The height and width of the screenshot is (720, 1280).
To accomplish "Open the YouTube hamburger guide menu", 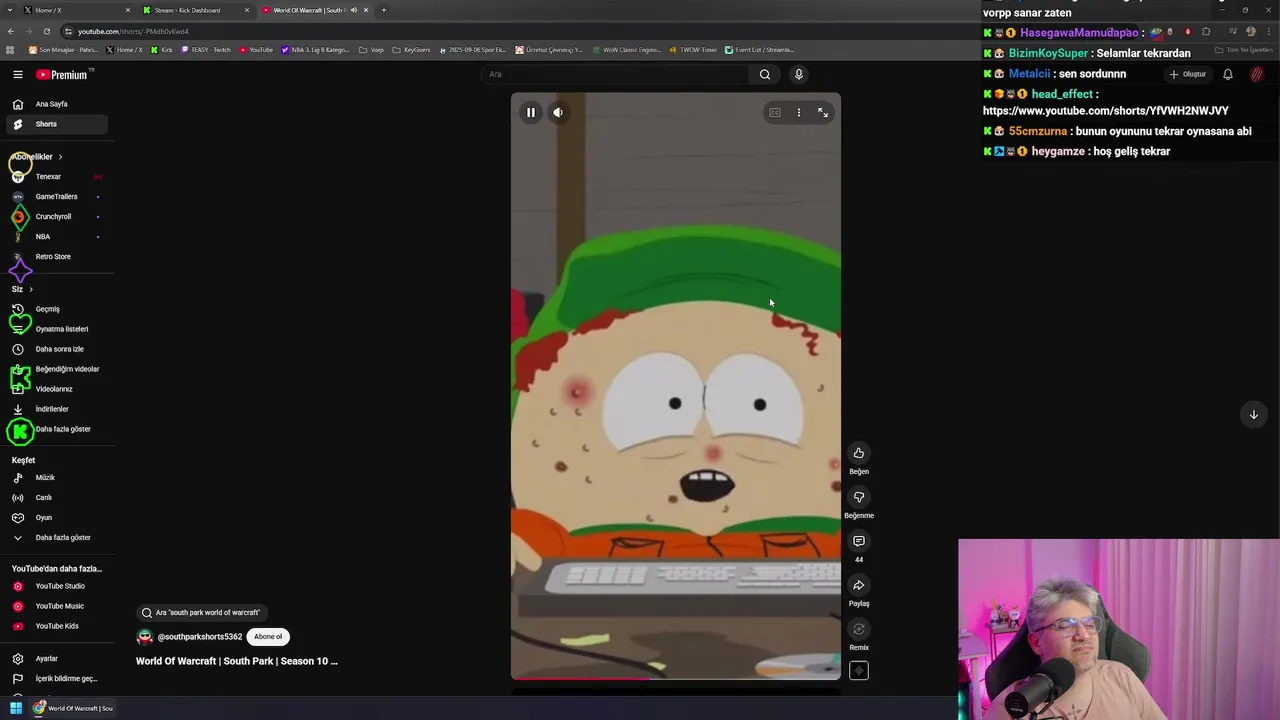I will click(17, 74).
